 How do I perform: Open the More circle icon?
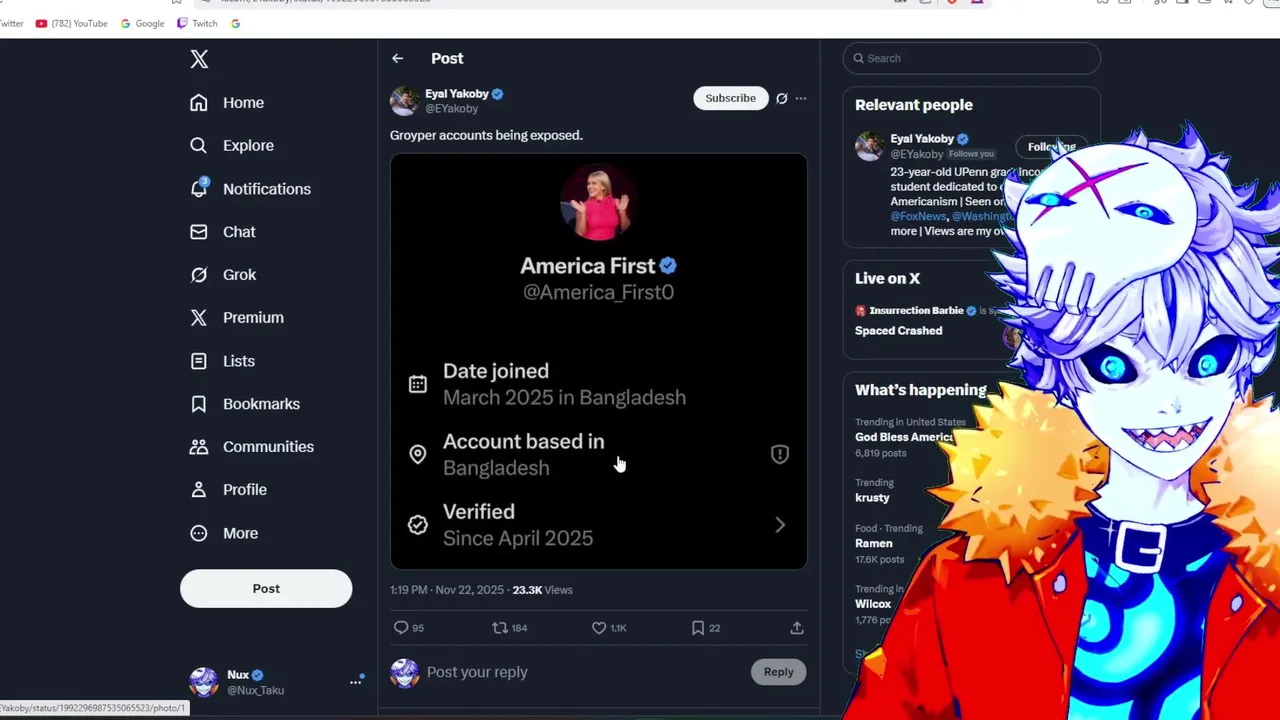tap(199, 533)
